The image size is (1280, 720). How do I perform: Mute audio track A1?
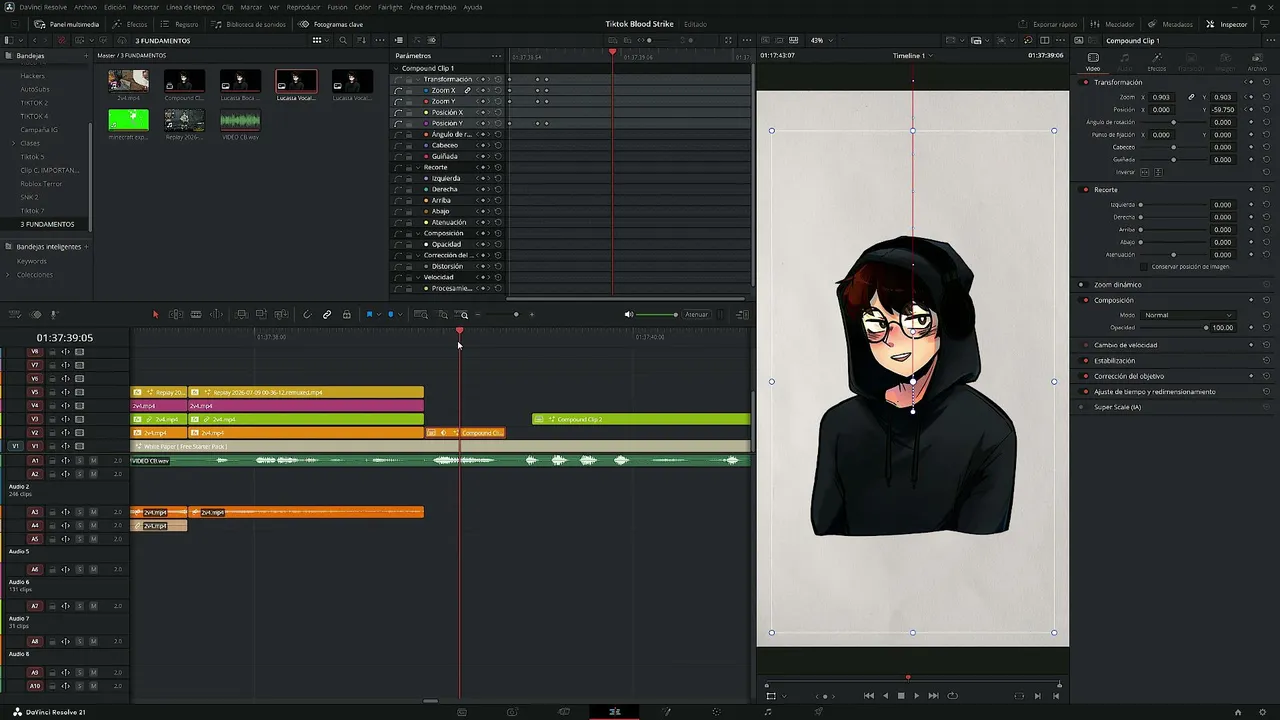tap(93, 461)
